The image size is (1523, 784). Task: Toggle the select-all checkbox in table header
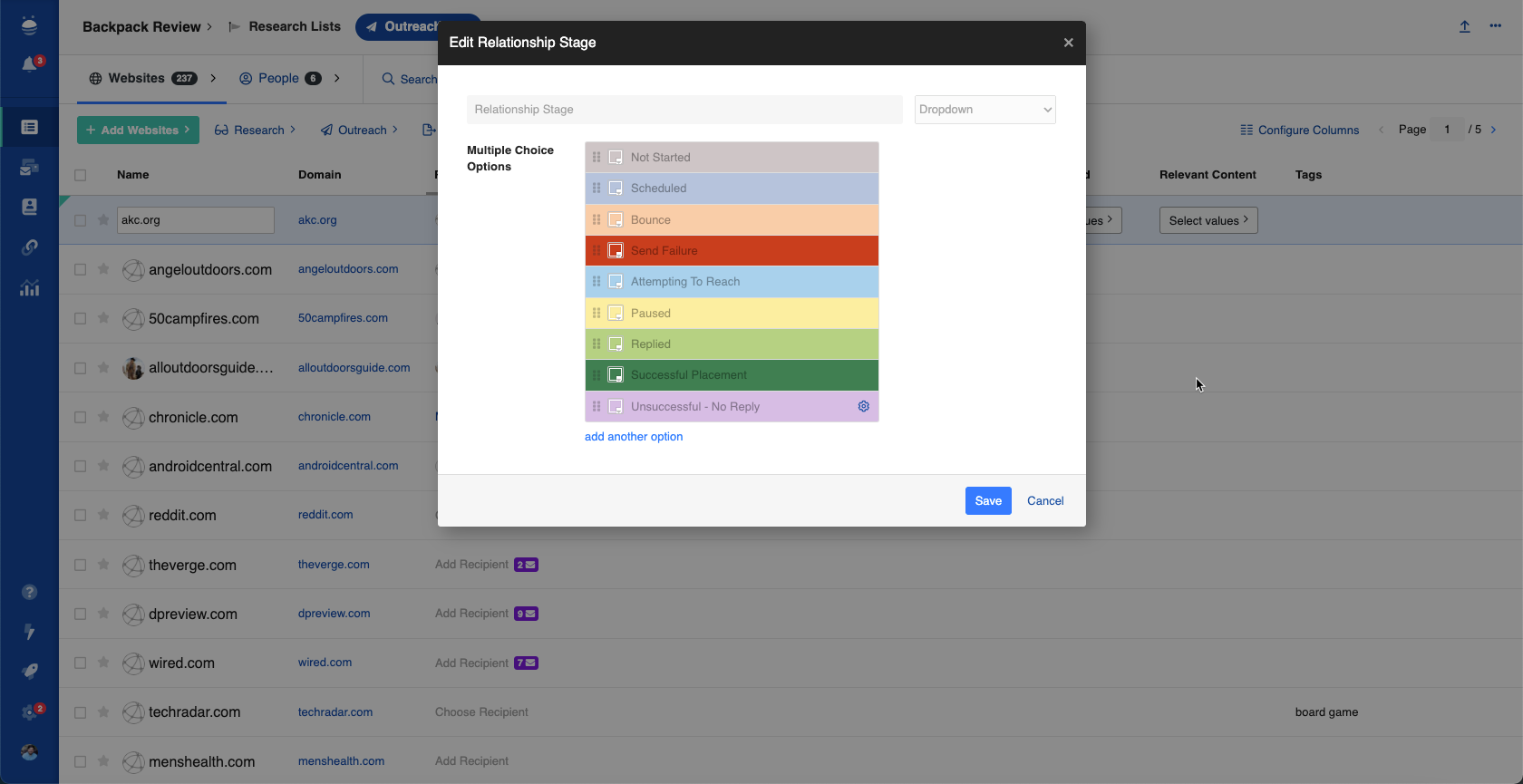pyautogui.click(x=81, y=175)
